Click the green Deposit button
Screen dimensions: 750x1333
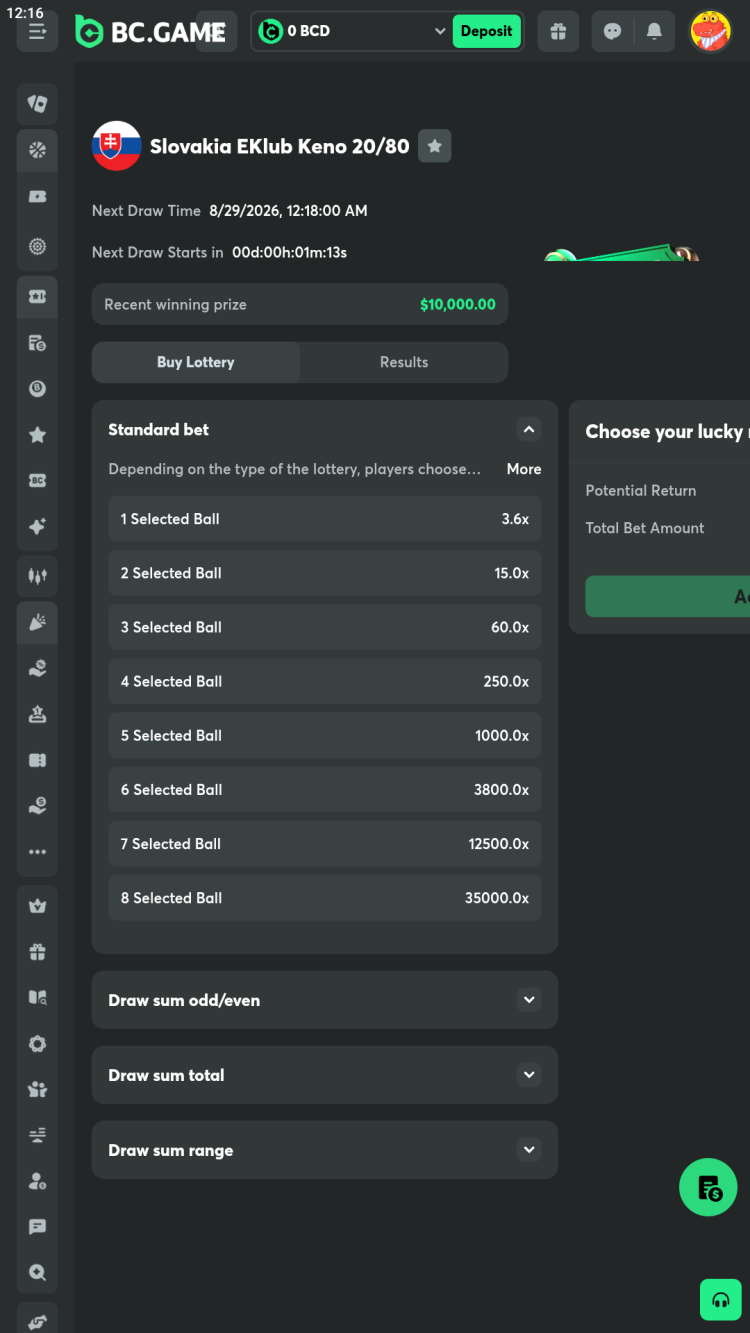click(x=487, y=31)
